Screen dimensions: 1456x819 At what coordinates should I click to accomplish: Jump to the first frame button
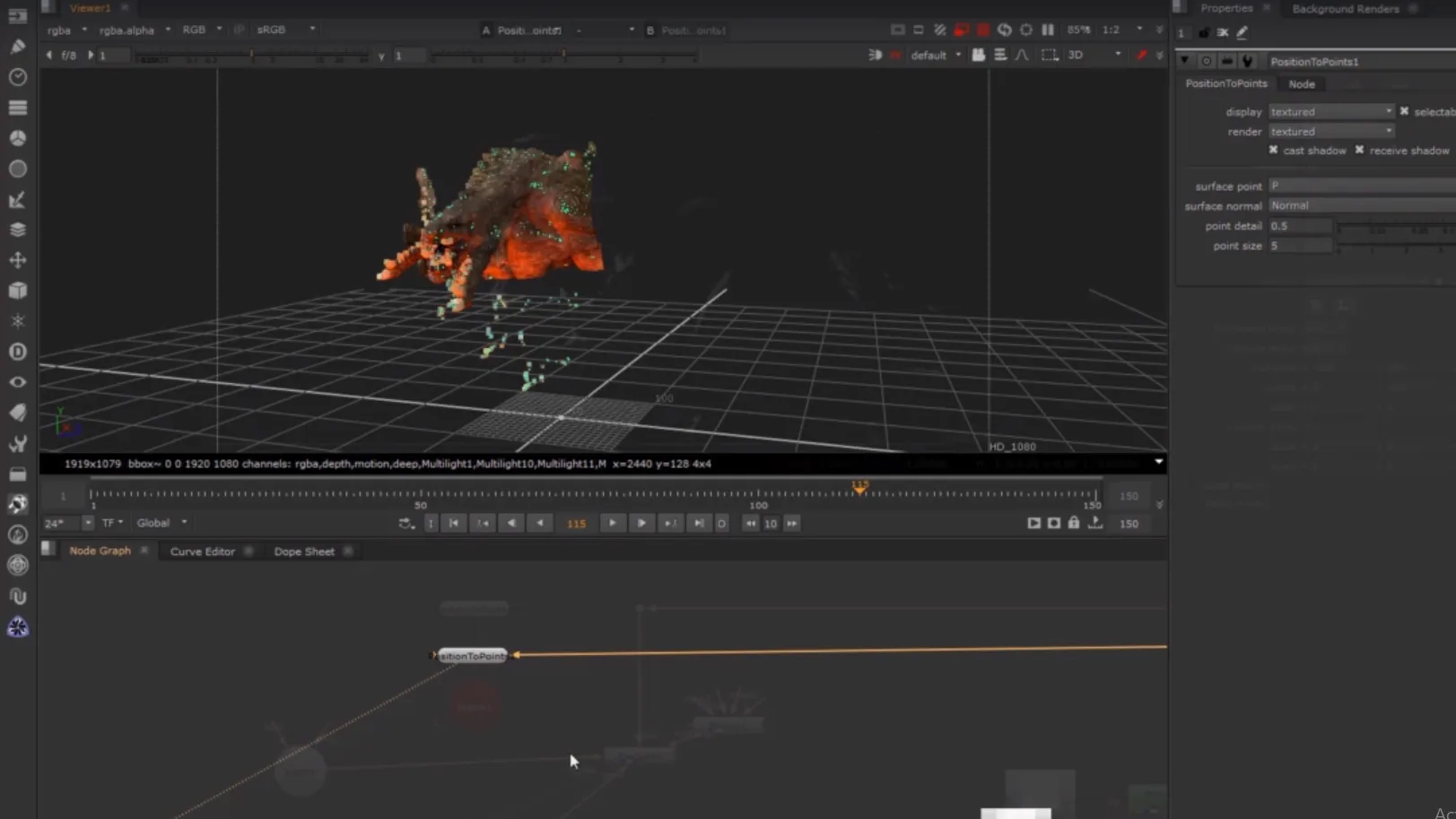[453, 523]
